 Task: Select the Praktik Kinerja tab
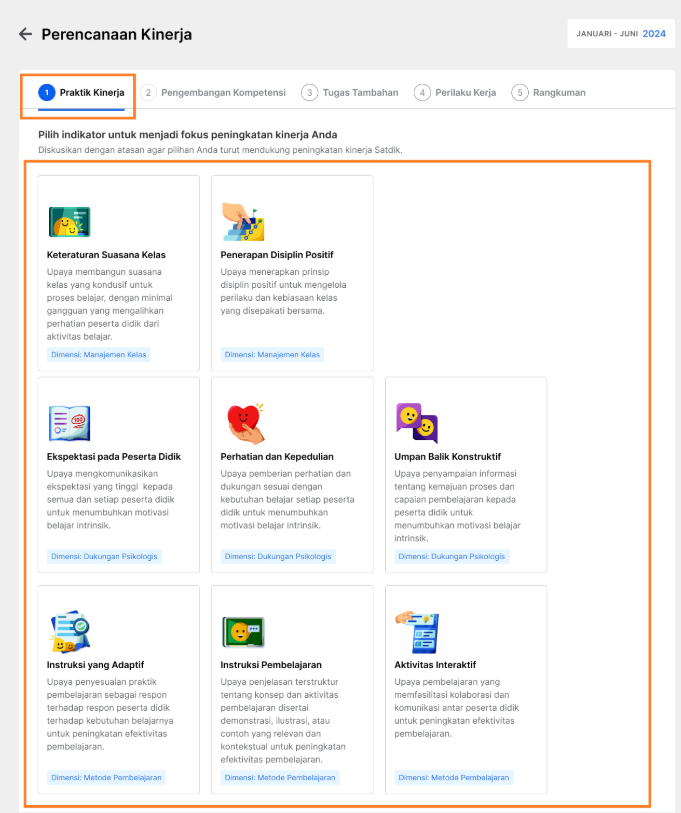[x=81, y=93]
